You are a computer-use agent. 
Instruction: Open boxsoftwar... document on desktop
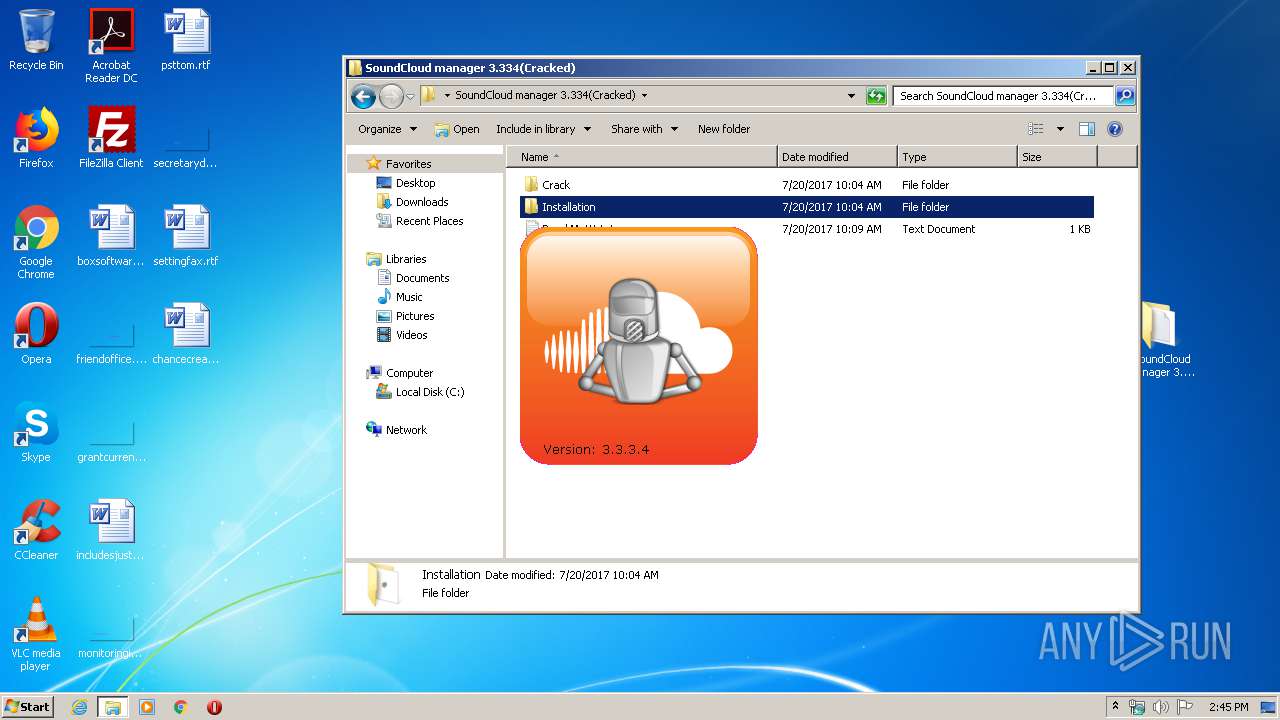111,236
